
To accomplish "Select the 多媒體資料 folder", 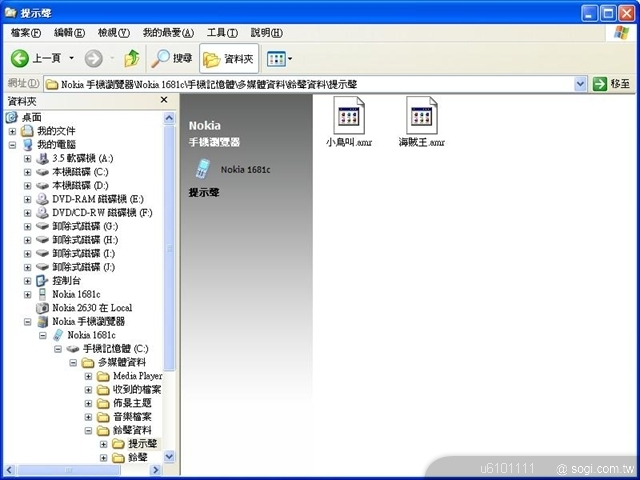I will tap(122, 362).
